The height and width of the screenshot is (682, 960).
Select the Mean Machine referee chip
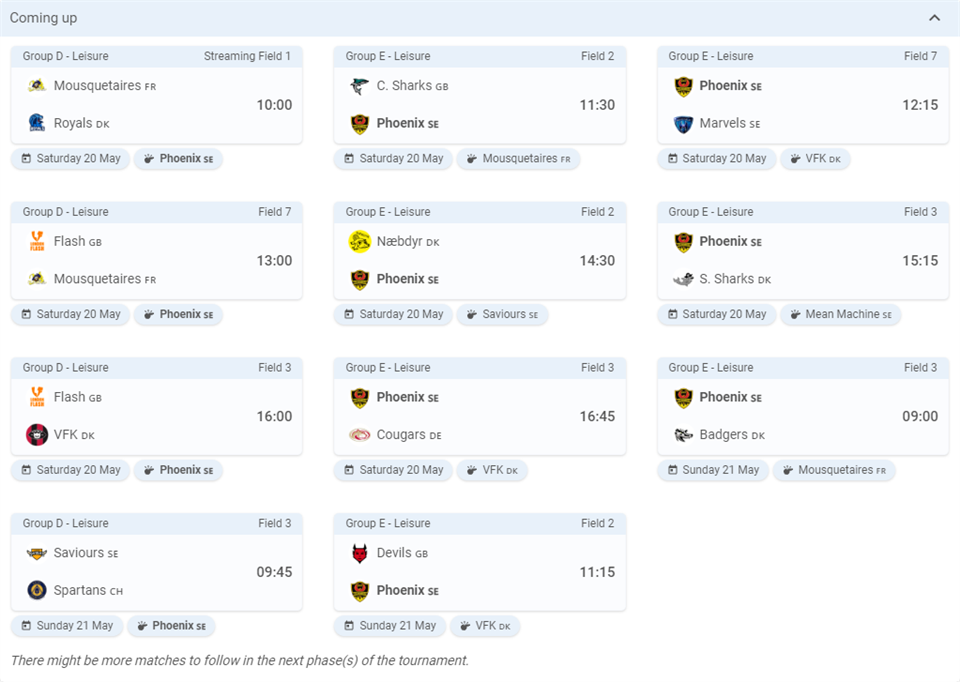coord(841,314)
